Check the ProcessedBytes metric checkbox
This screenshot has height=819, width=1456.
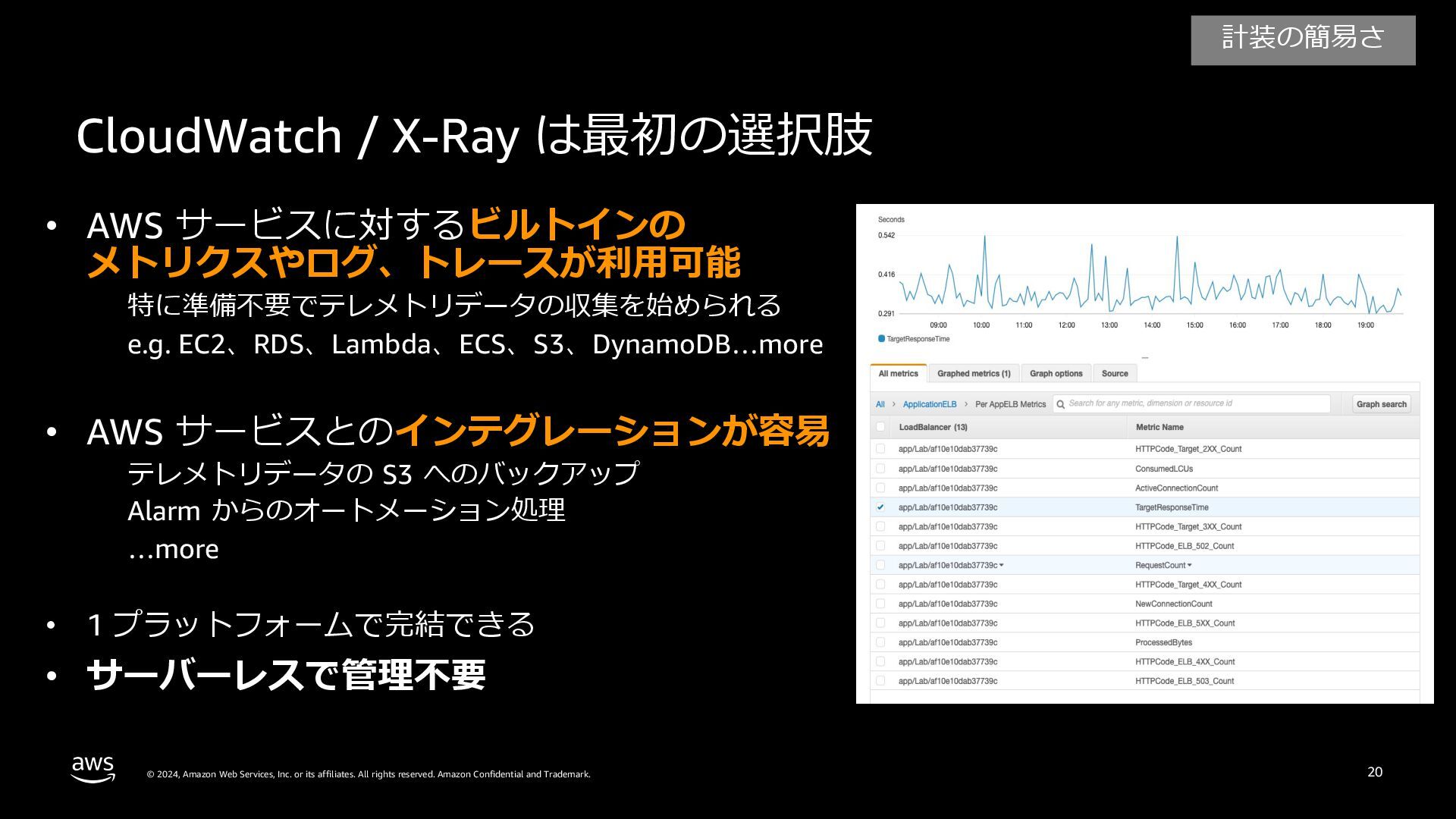[880, 642]
